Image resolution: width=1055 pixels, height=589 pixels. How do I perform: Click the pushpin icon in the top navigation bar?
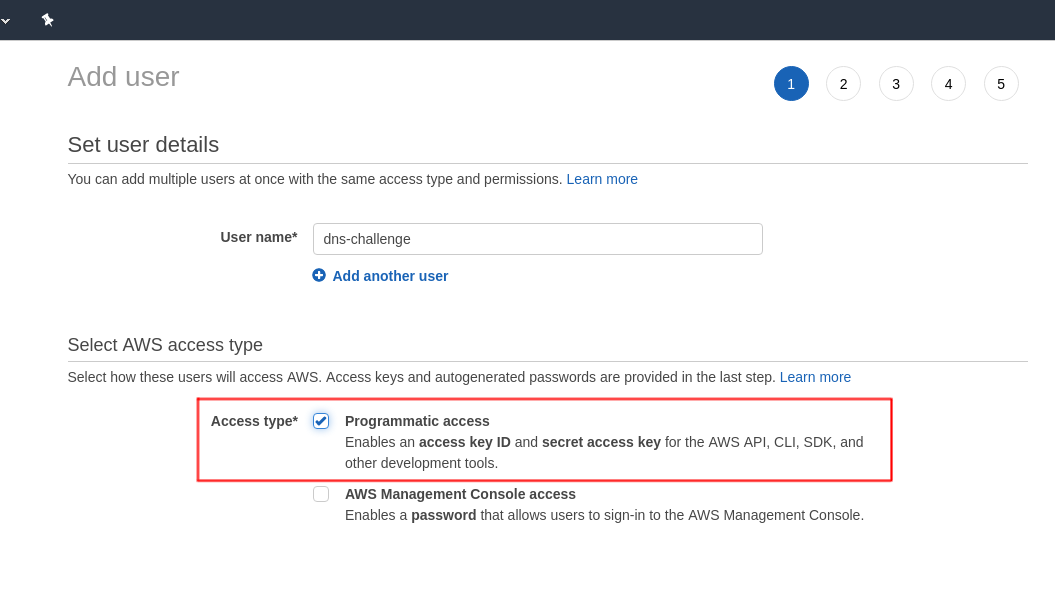tap(47, 19)
